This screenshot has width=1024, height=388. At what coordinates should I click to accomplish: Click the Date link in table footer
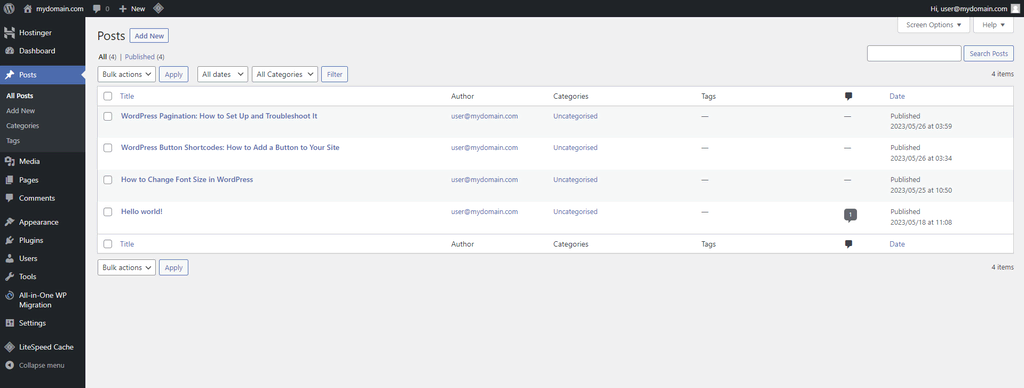point(897,244)
